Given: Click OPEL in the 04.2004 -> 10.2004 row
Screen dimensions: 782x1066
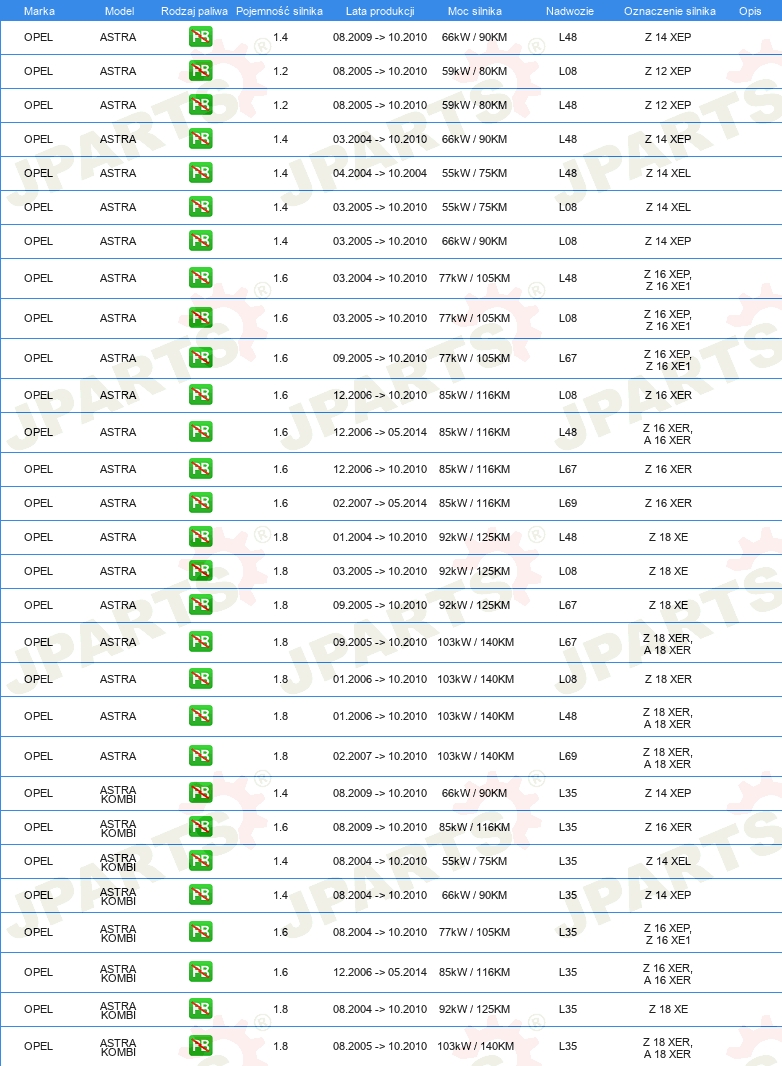Looking at the screenshot, I should click(38, 173).
